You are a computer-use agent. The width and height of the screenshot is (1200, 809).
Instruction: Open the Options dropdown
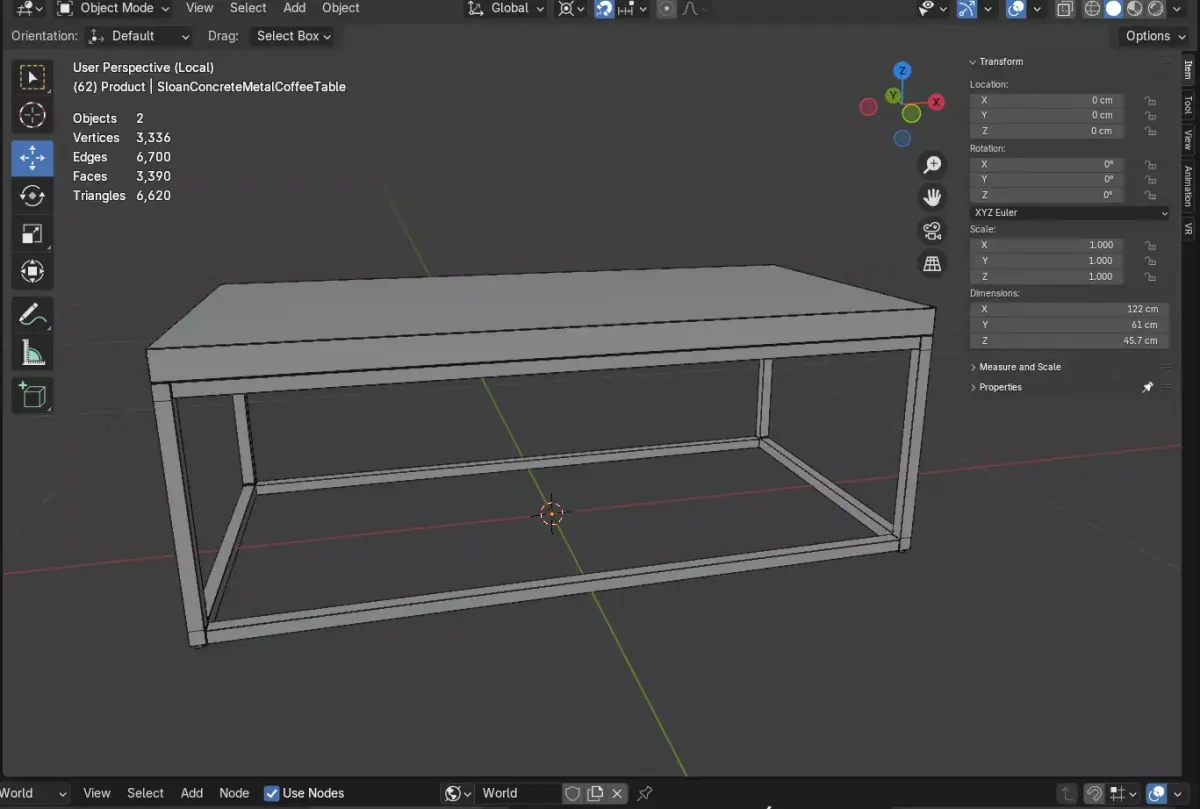(x=1155, y=36)
